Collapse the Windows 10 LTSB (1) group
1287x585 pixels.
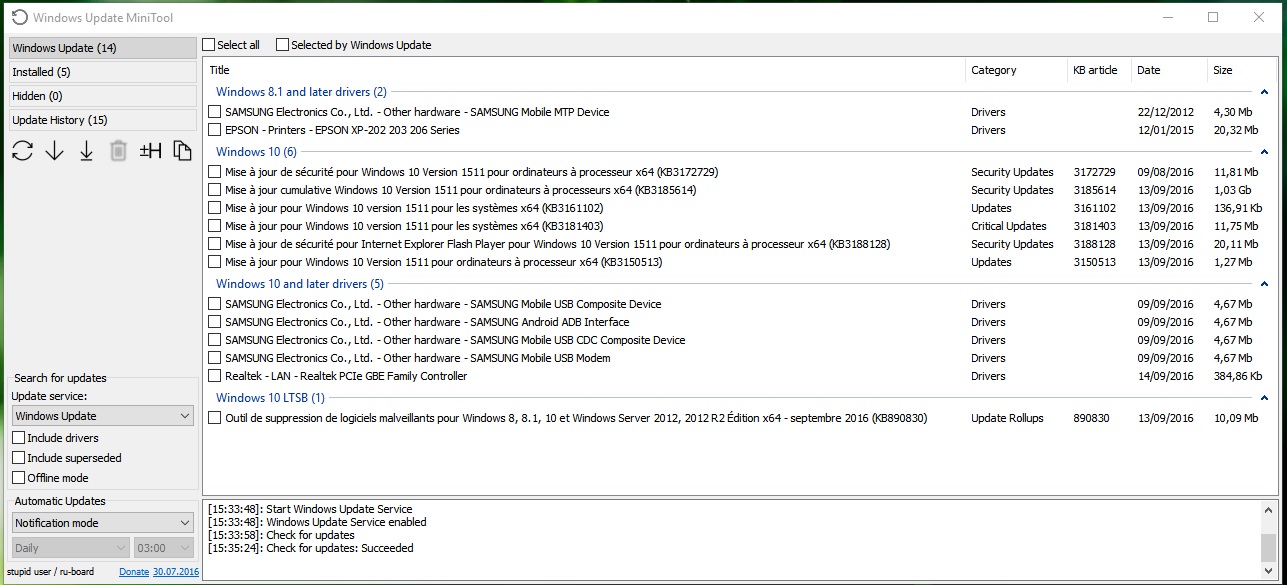pos(1264,398)
